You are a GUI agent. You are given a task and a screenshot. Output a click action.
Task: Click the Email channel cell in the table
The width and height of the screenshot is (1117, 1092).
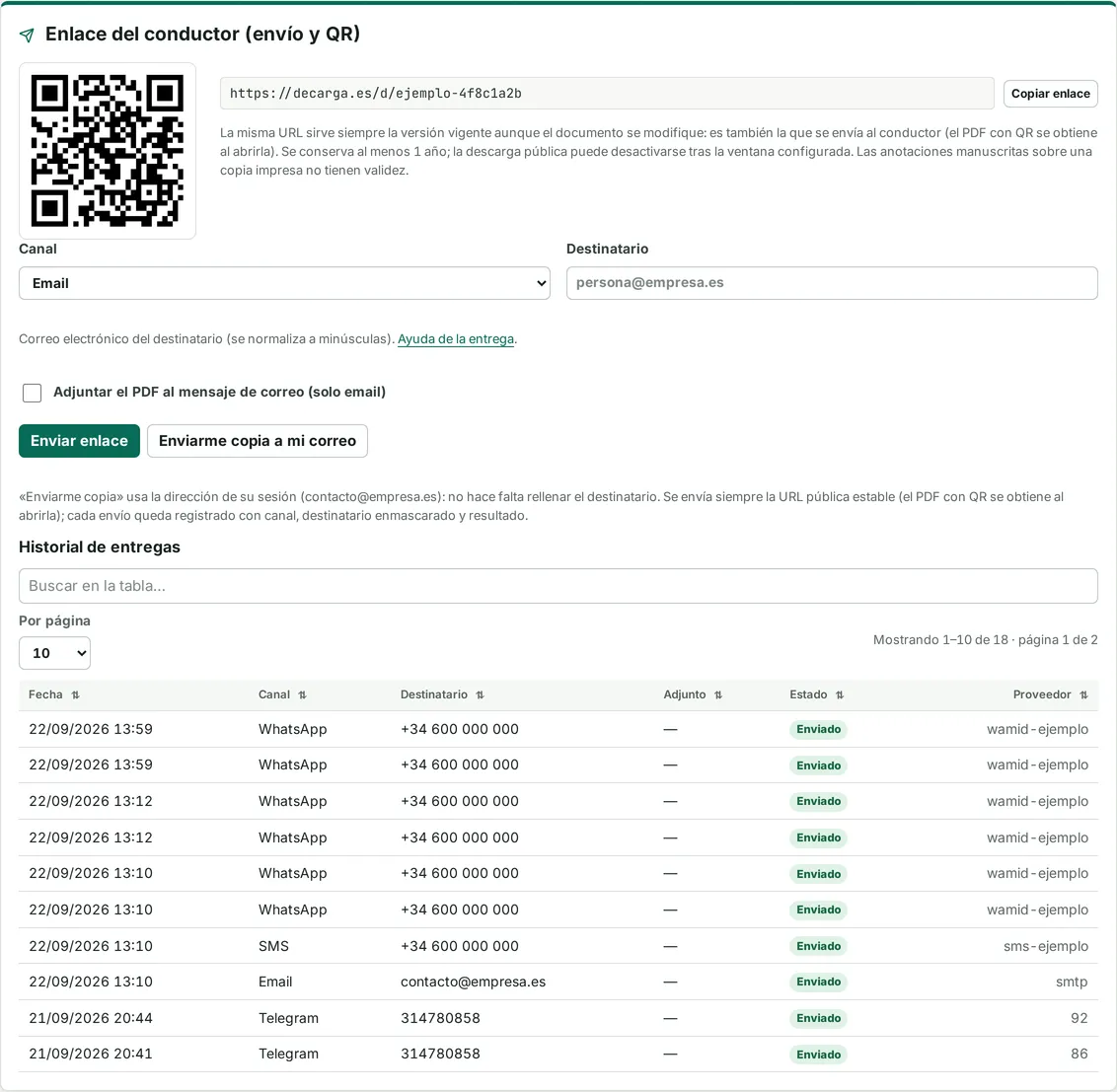pos(275,983)
